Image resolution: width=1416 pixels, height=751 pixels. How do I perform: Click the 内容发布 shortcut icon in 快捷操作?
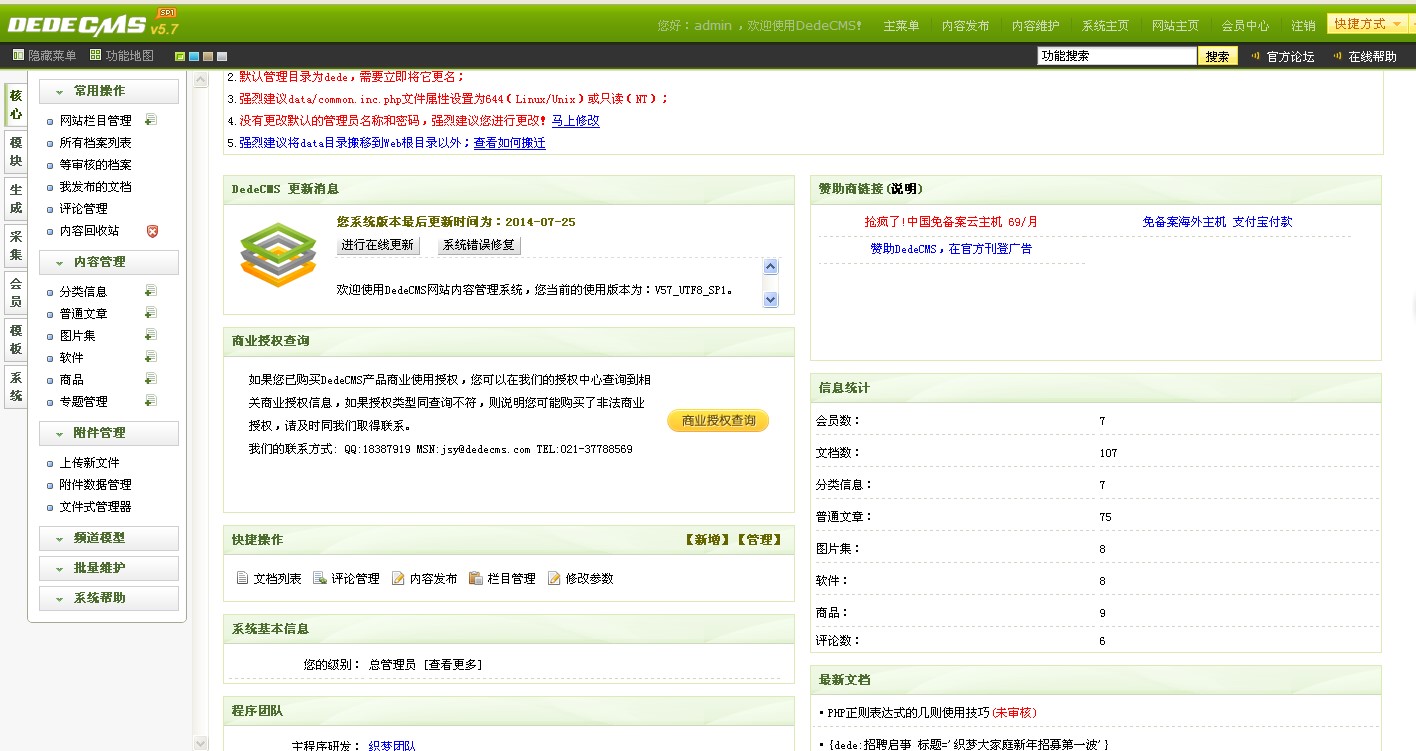click(x=398, y=578)
